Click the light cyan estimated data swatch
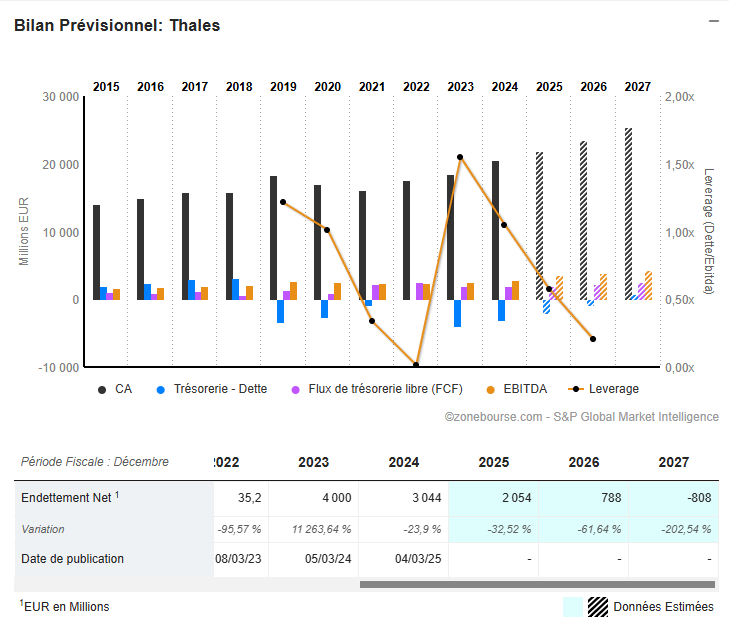Viewport: 729px width, 635px height. click(573, 607)
